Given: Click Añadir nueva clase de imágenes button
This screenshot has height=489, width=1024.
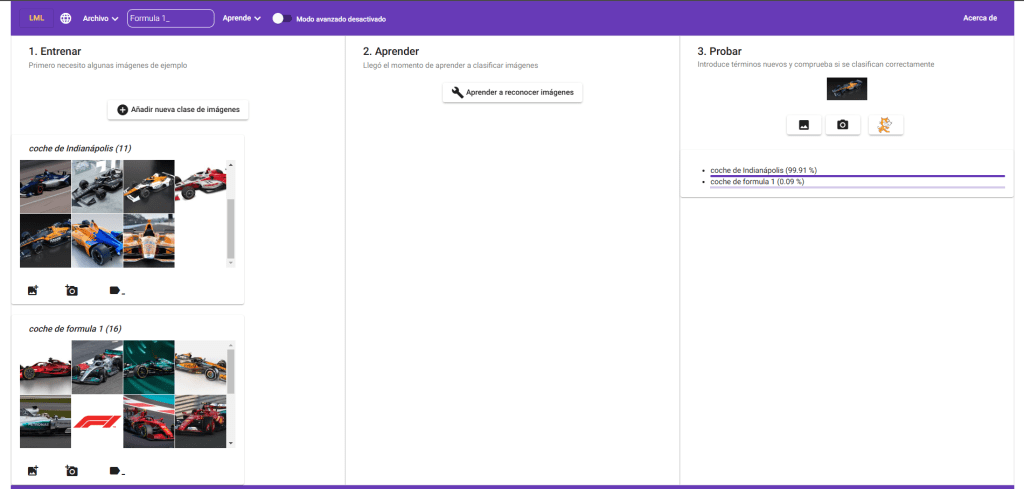Looking at the screenshot, I should [177, 109].
